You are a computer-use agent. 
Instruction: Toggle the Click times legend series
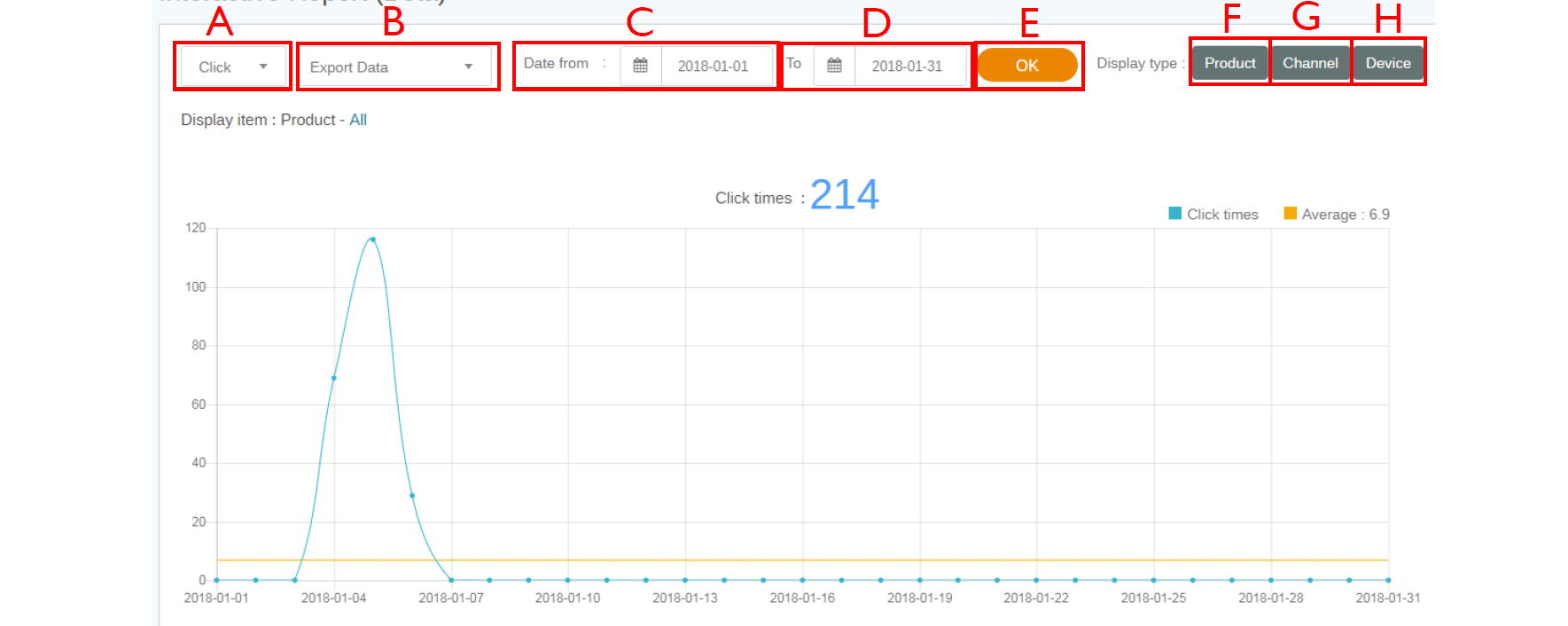1221,215
